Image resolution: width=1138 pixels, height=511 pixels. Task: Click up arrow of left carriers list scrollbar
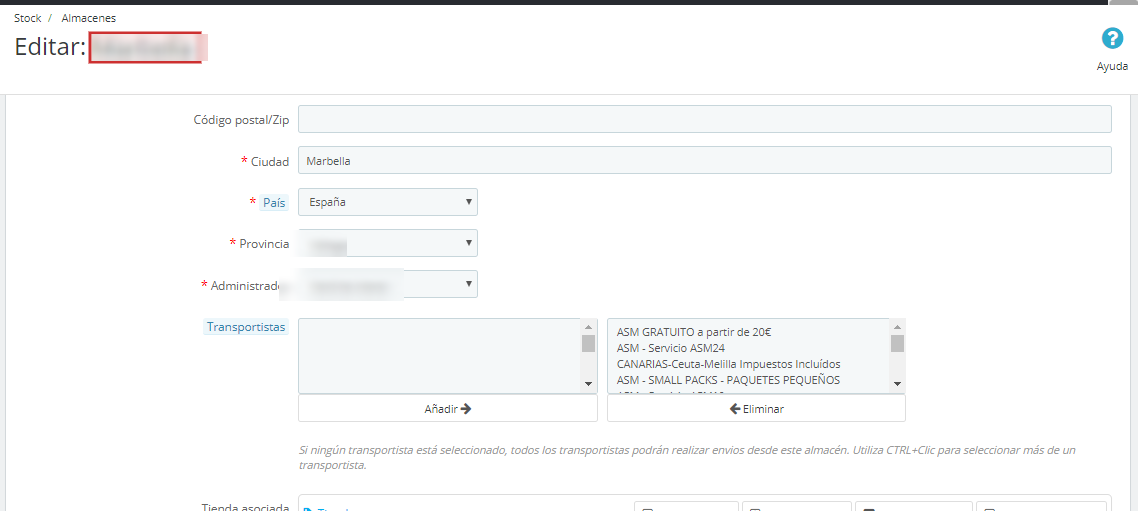coord(589,326)
